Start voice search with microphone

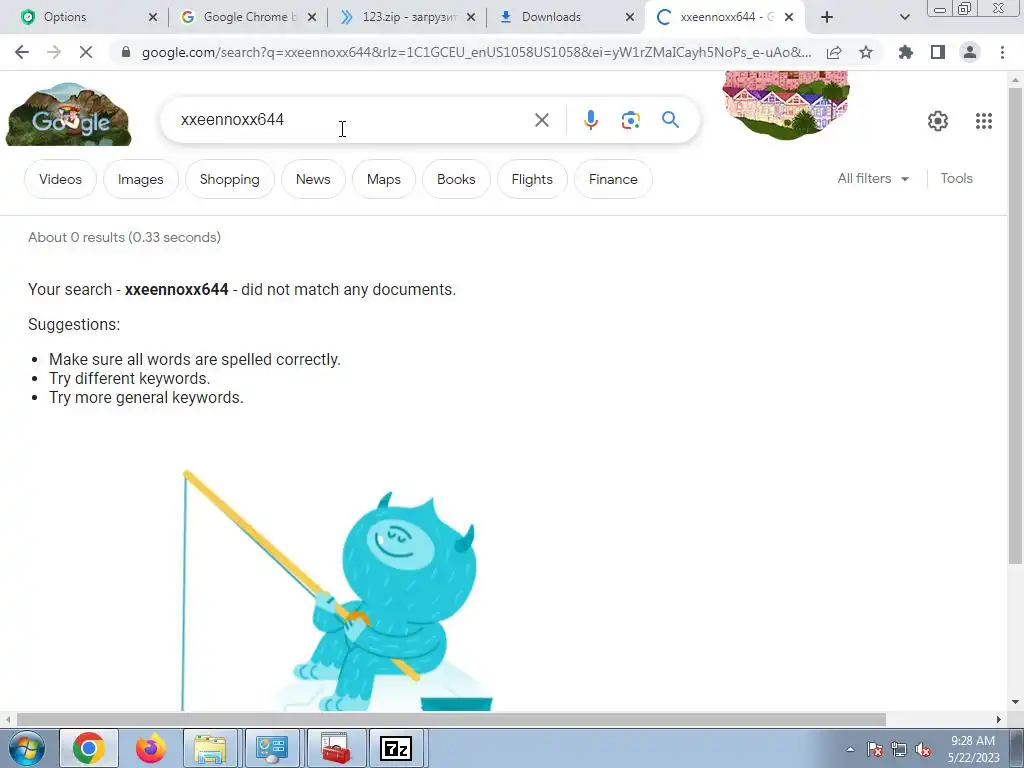pos(590,120)
